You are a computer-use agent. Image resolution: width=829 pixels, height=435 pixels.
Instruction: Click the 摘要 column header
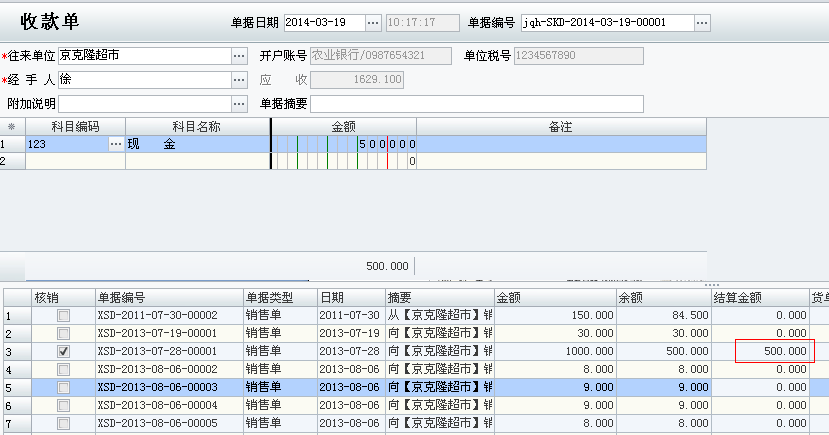[x=440, y=298]
